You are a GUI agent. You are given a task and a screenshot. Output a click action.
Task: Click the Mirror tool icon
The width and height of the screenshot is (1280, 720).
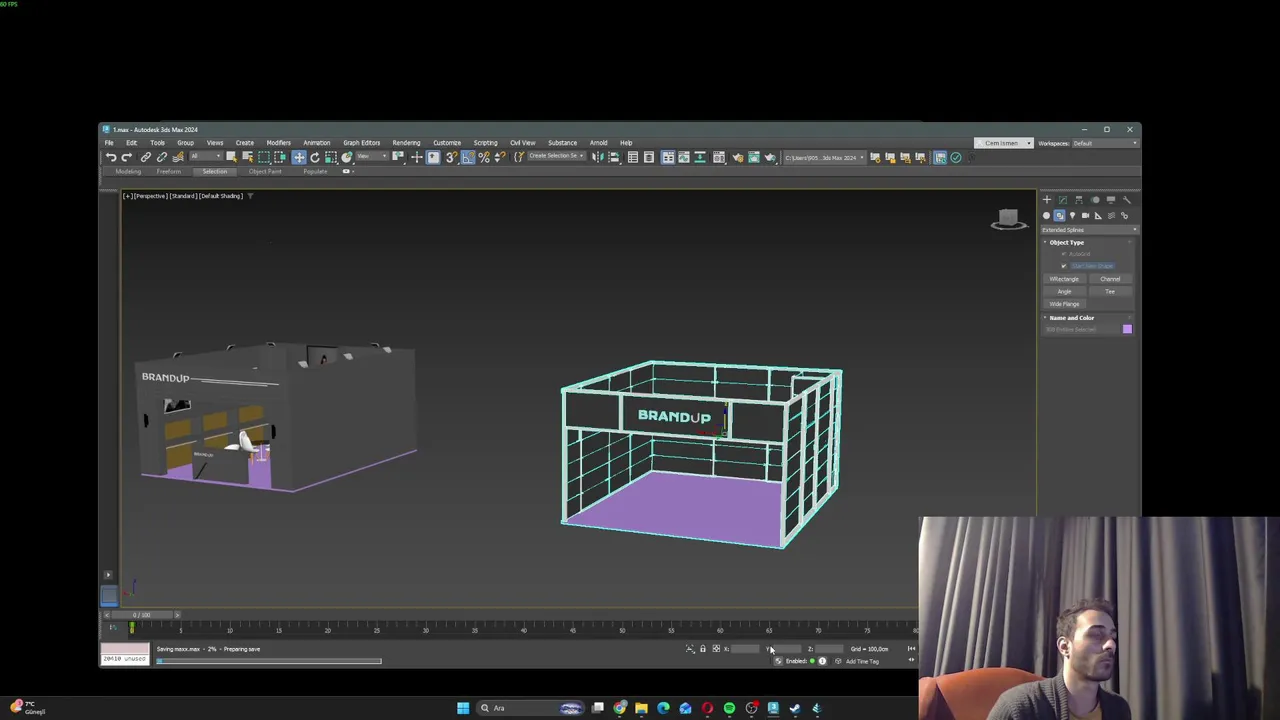596,157
